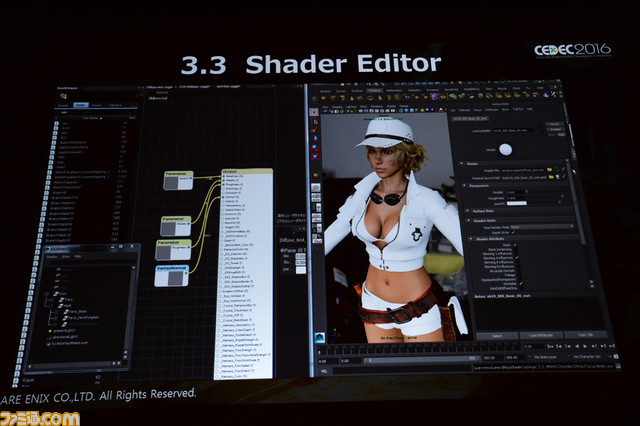Switch to the Rendering shelf tab
The width and height of the screenshot is (640, 426).
451,90
